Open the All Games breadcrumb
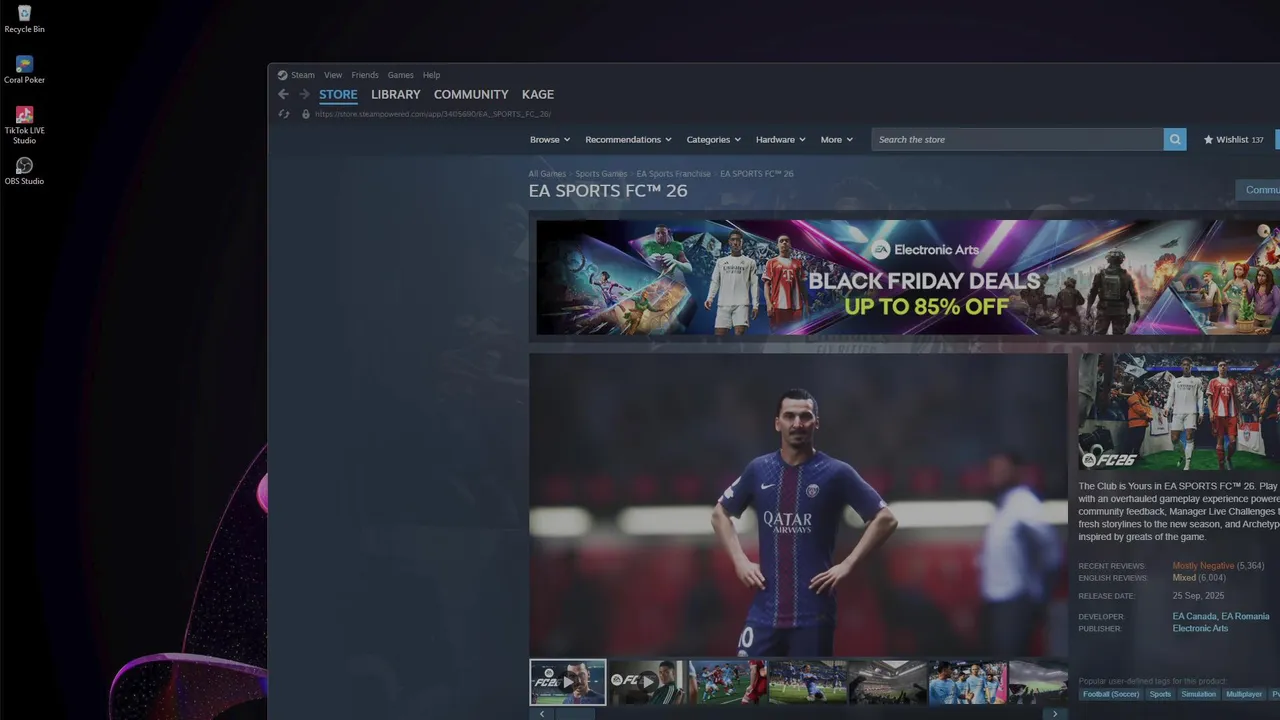 (x=547, y=174)
